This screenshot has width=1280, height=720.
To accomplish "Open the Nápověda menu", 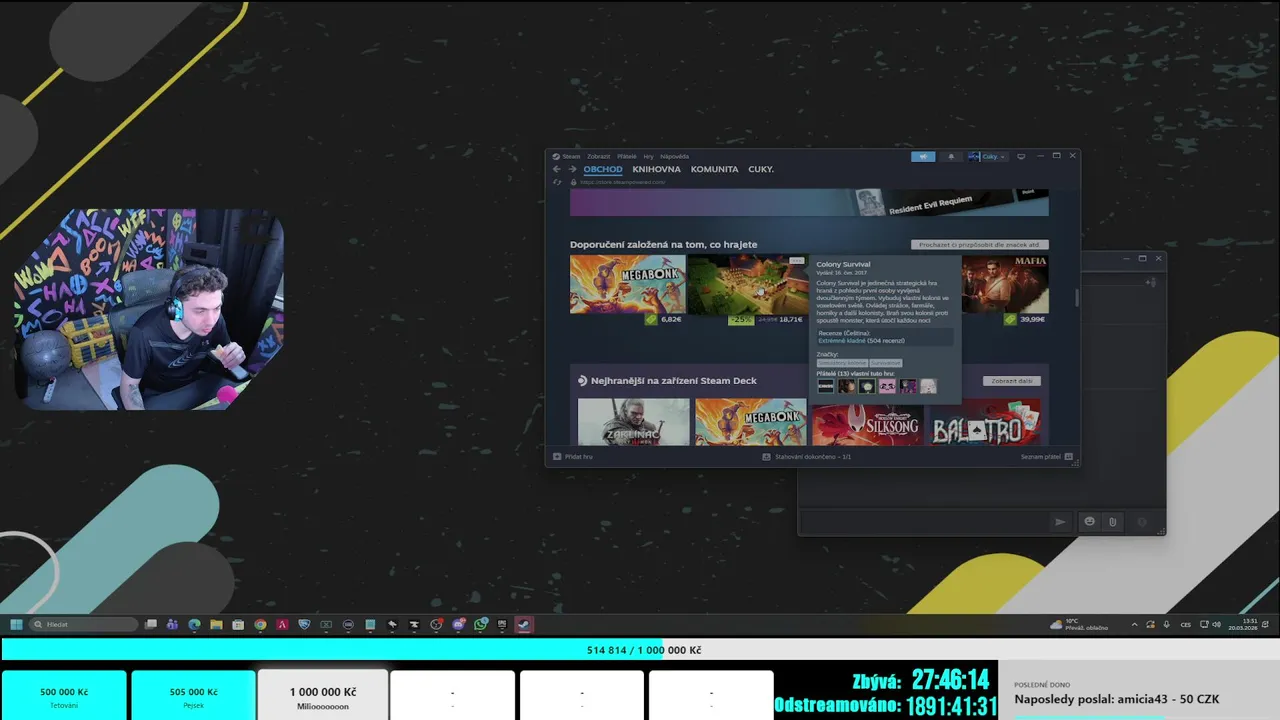I will [x=675, y=156].
